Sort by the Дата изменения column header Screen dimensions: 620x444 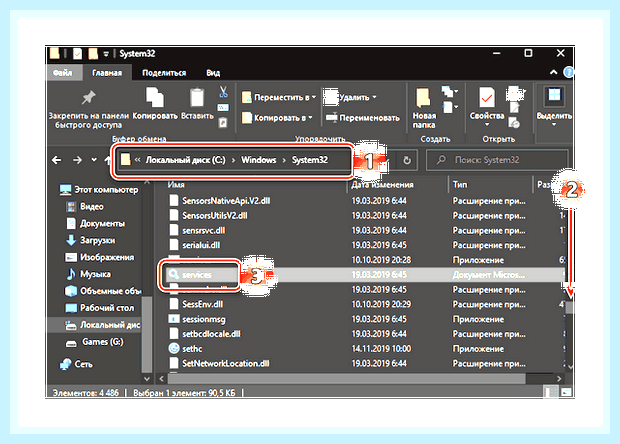[x=382, y=185]
